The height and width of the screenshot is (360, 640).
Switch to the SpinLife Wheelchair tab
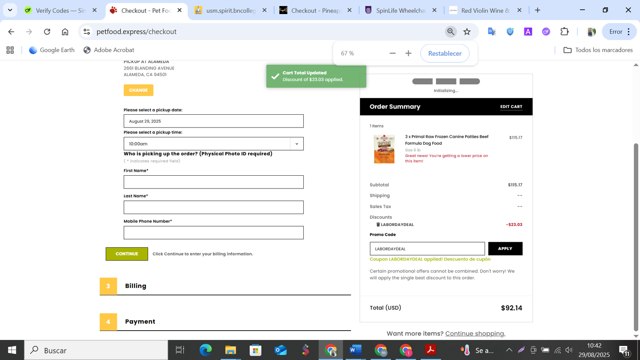click(x=400, y=11)
